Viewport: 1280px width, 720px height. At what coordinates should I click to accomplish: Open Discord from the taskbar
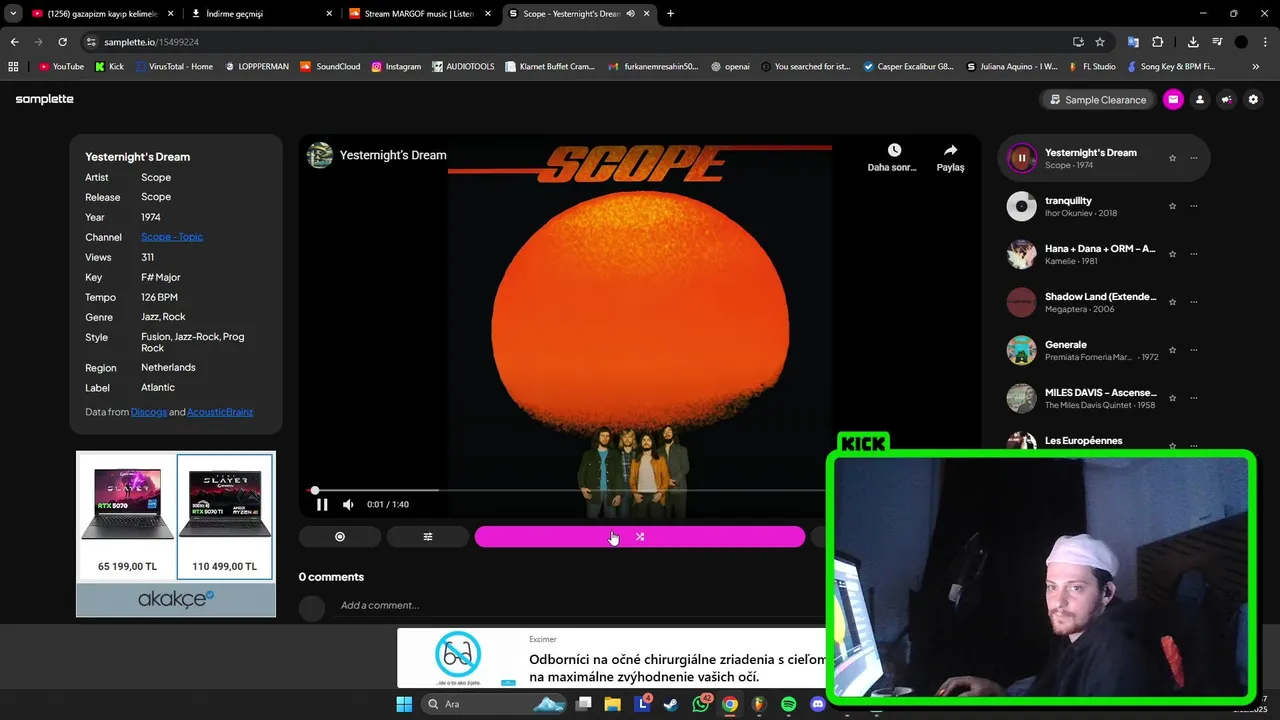point(817,704)
